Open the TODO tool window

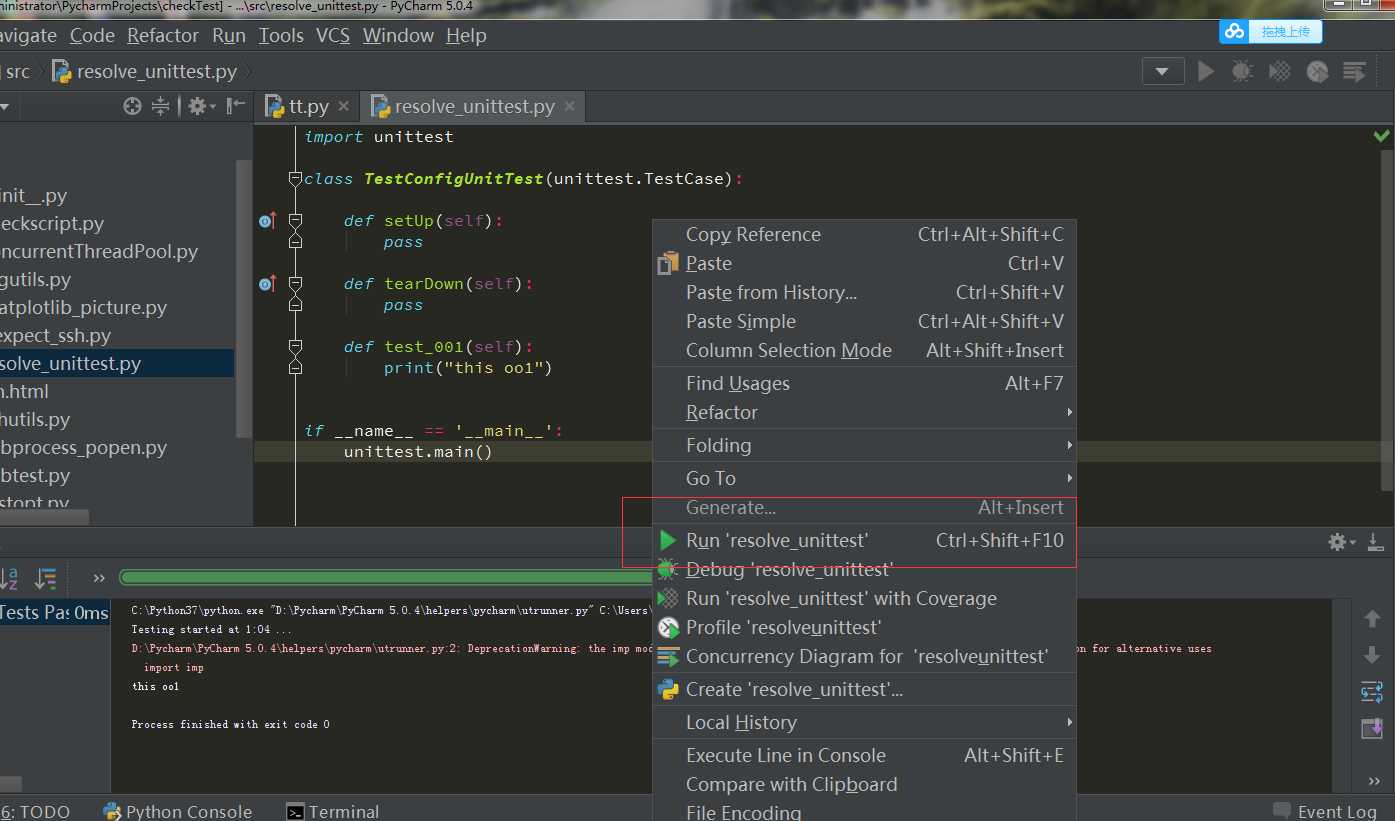(x=35, y=811)
